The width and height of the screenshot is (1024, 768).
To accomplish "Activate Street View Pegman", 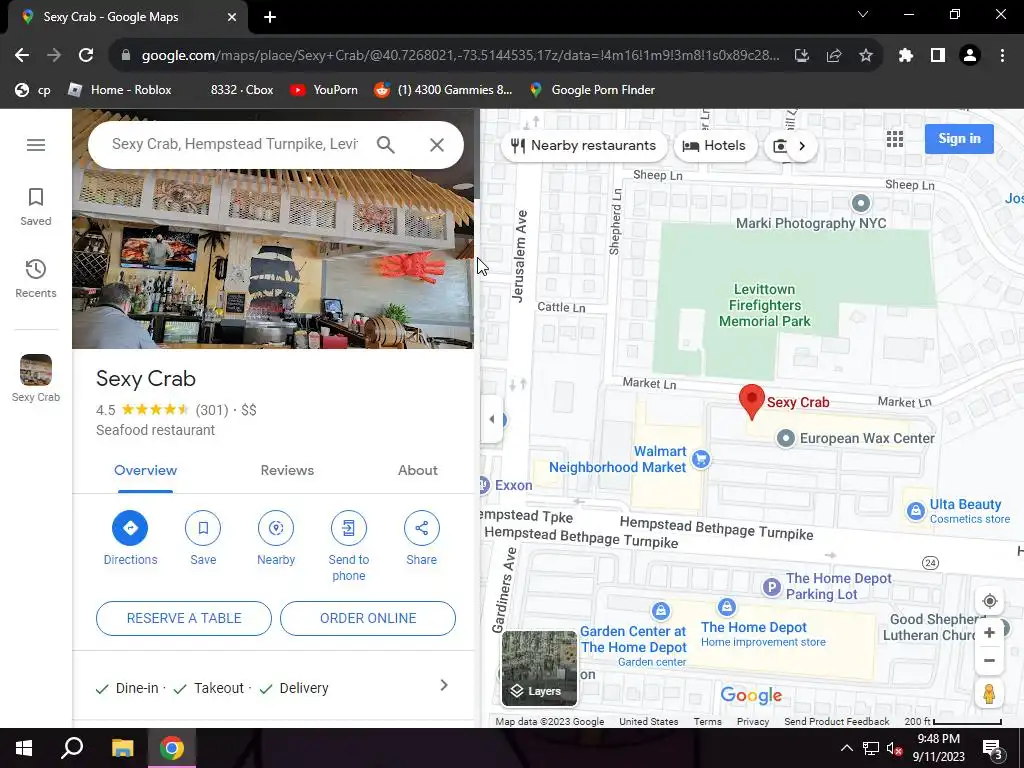I will [989, 693].
